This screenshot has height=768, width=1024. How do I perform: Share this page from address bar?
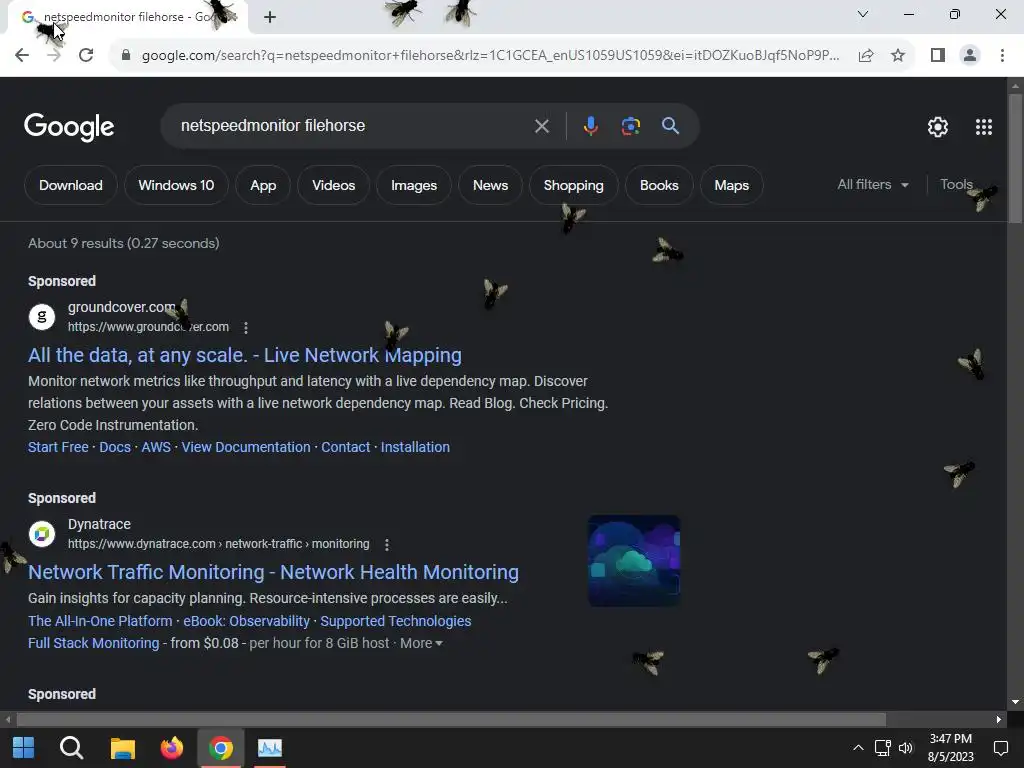click(866, 56)
